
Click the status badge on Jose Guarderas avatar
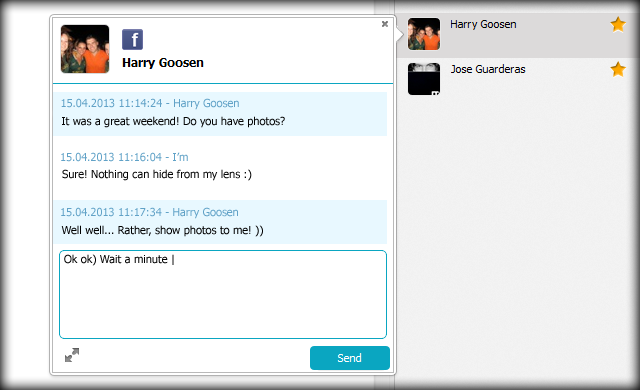tap(436, 93)
